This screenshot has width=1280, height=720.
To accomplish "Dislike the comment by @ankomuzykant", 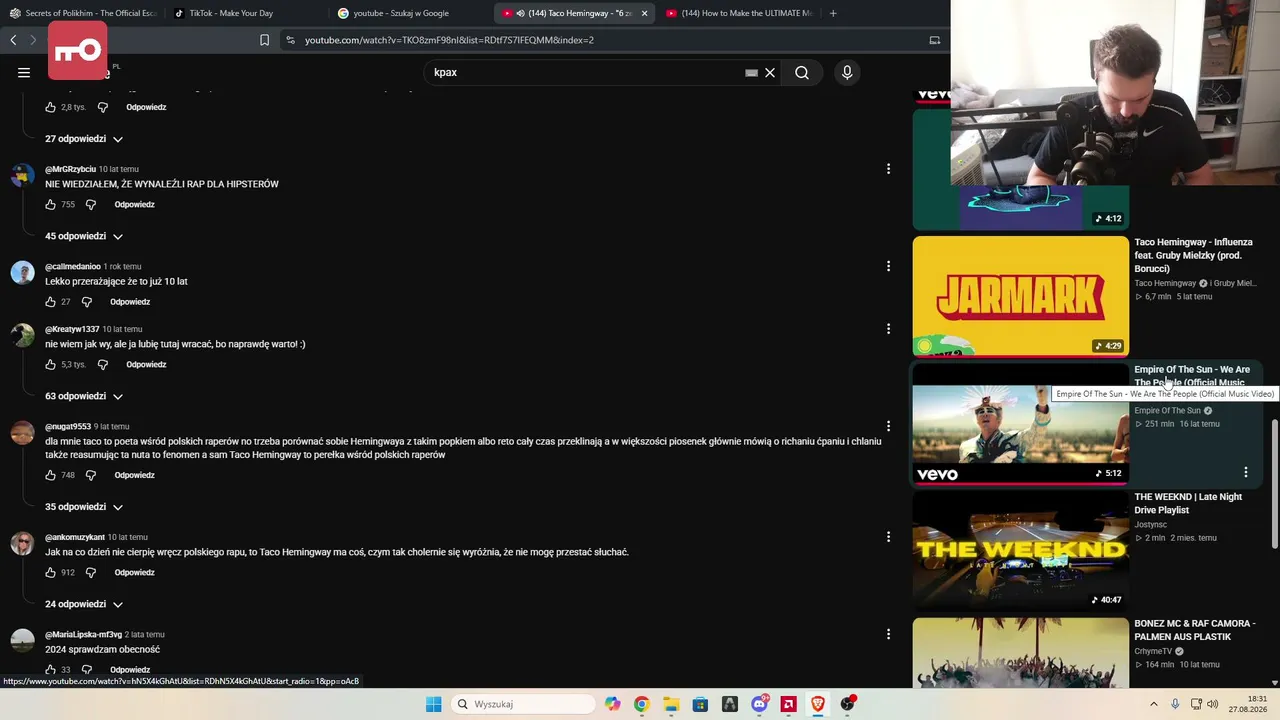I will (x=90, y=572).
